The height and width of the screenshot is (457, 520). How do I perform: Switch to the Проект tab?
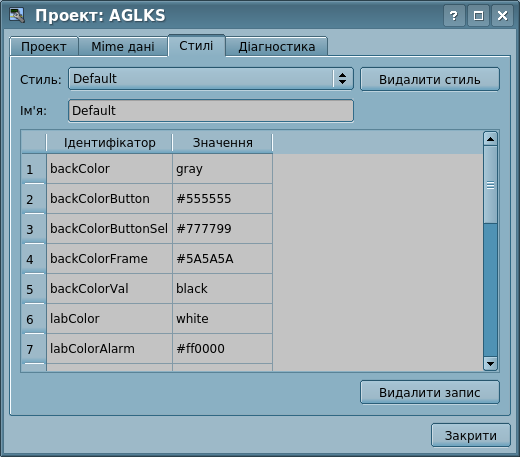pos(44,47)
